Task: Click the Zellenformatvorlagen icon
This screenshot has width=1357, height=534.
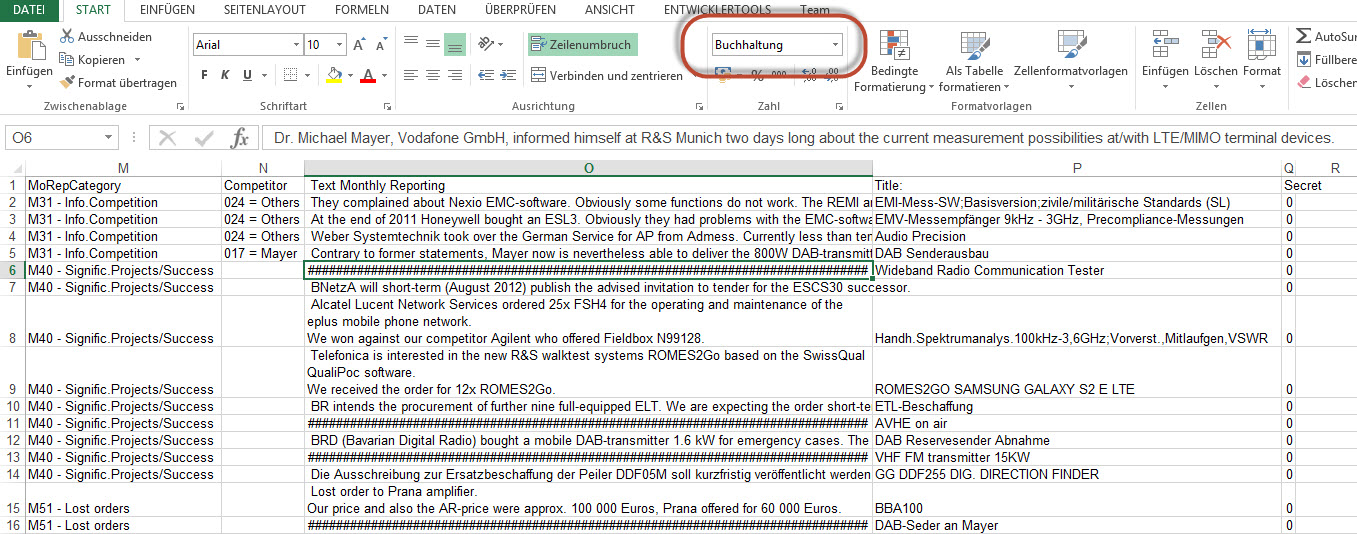Action: pos(1070,46)
